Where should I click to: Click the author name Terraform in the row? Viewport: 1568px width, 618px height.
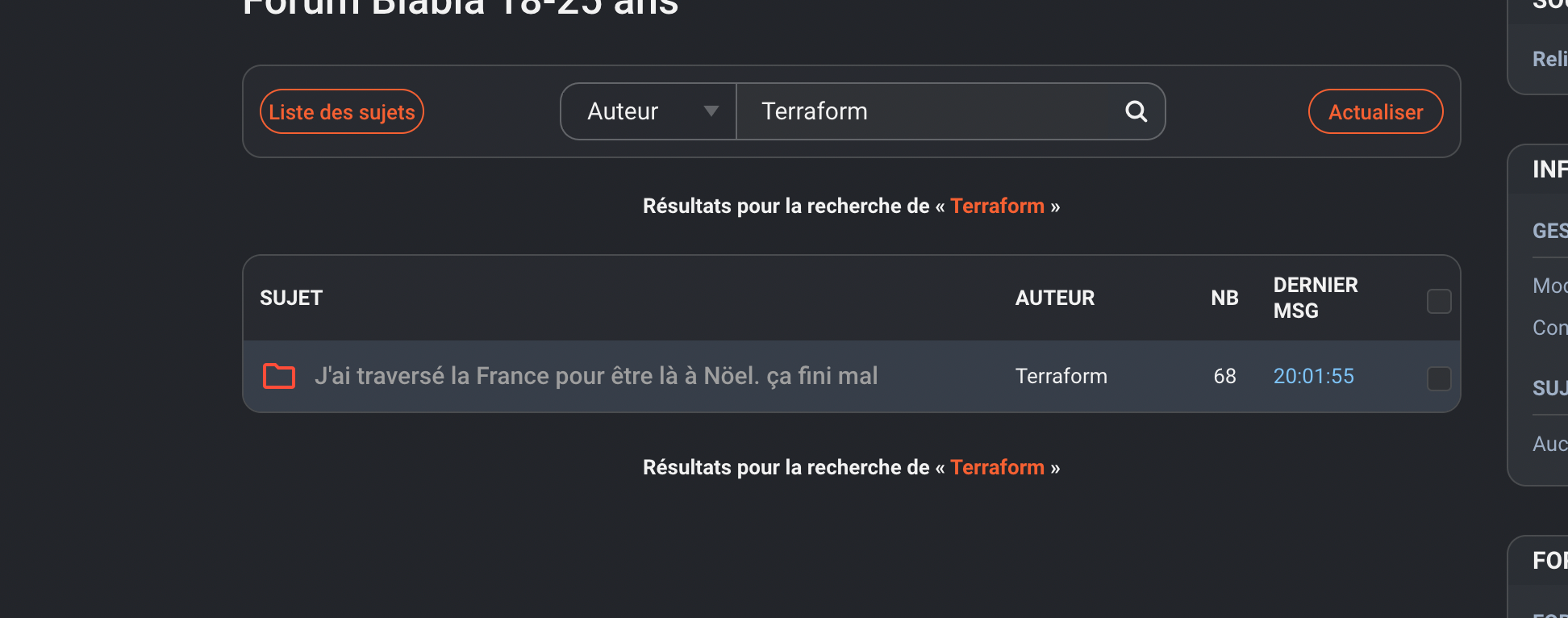click(1061, 376)
